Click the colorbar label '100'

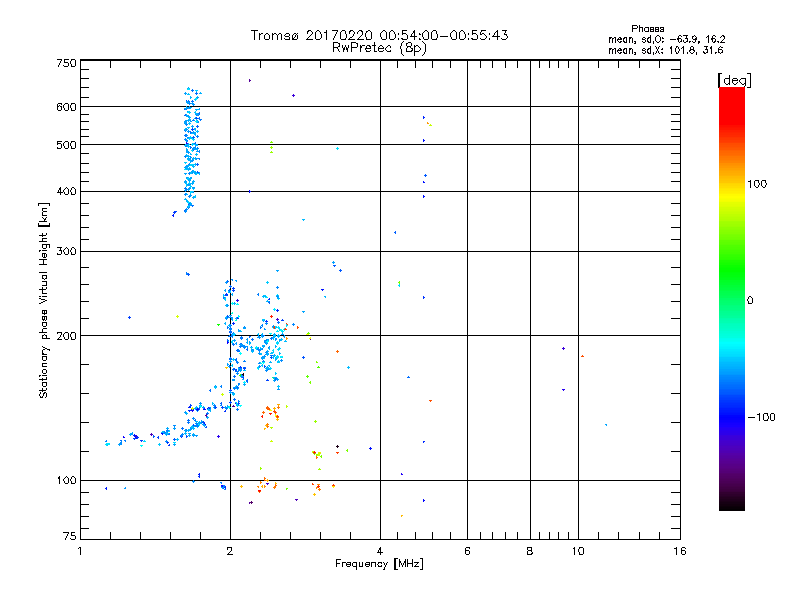coord(757,184)
